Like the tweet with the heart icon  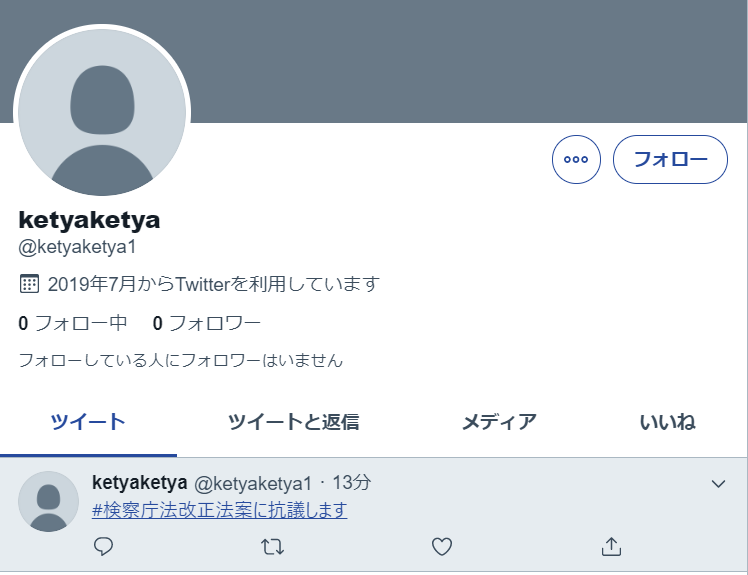click(x=442, y=546)
